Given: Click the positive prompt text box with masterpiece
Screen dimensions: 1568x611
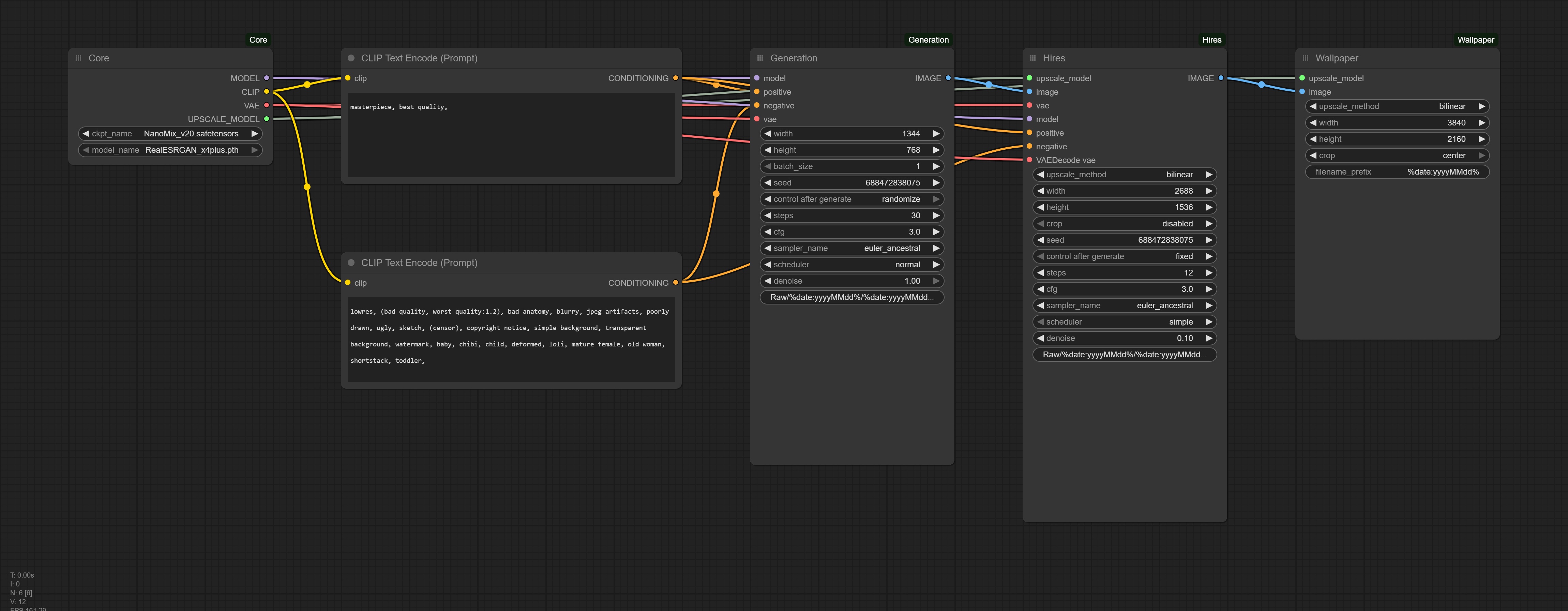Looking at the screenshot, I should [510, 135].
